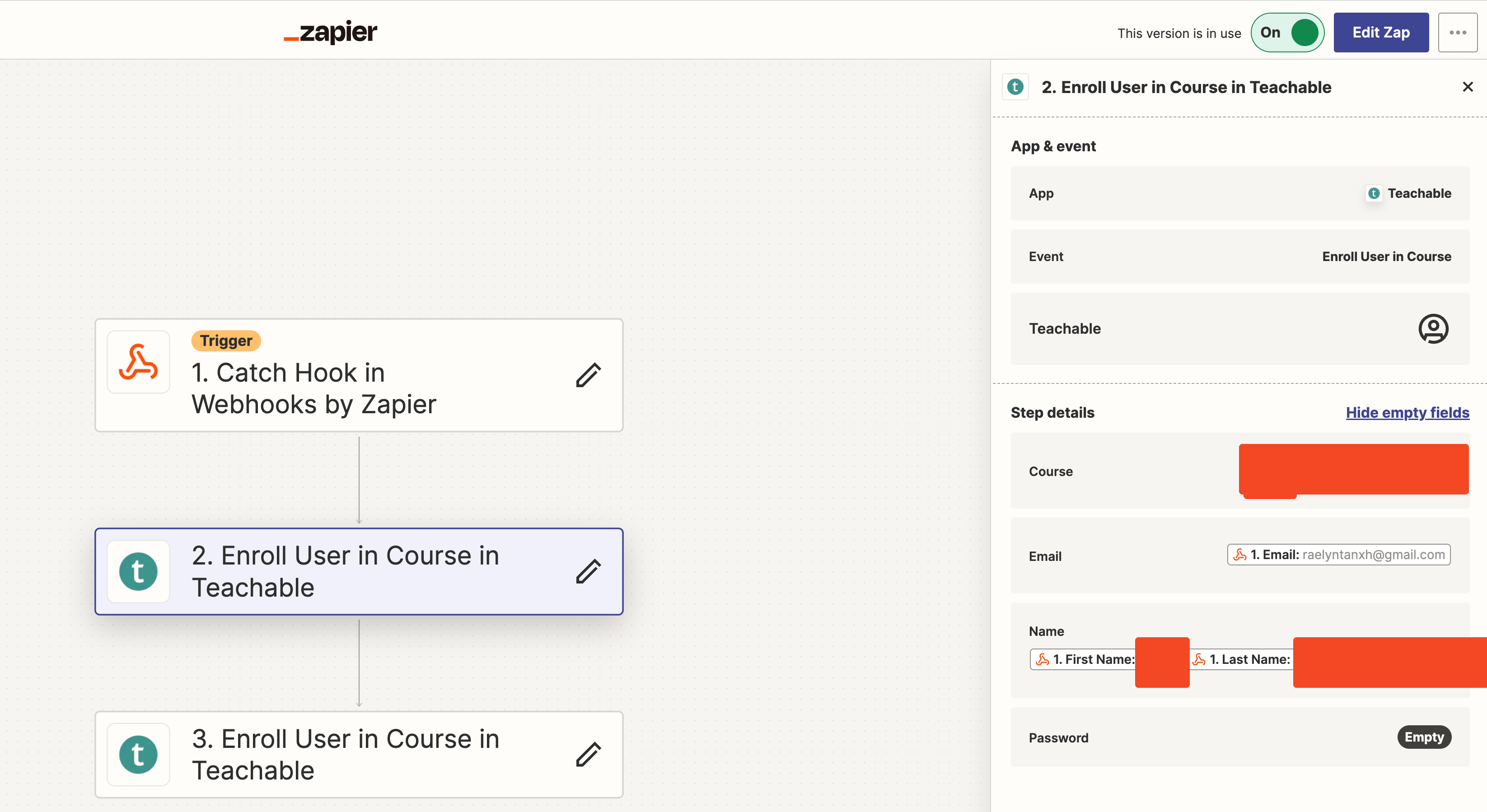Click the Edit Zap button
1487x812 pixels.
pyautogui.click(x=1381, y=33)
